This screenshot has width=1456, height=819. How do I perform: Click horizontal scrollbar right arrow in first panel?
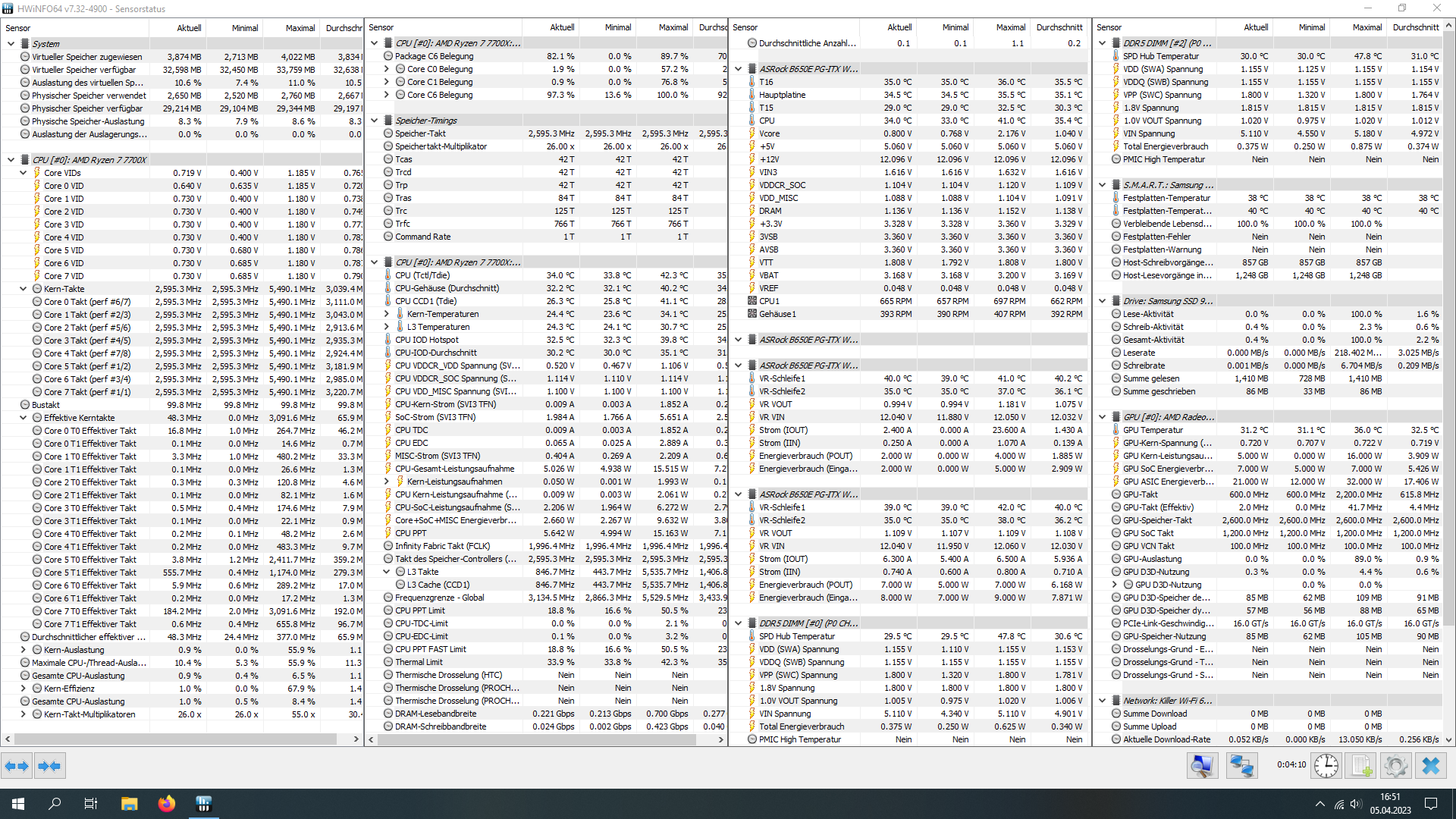pos(356,739)
